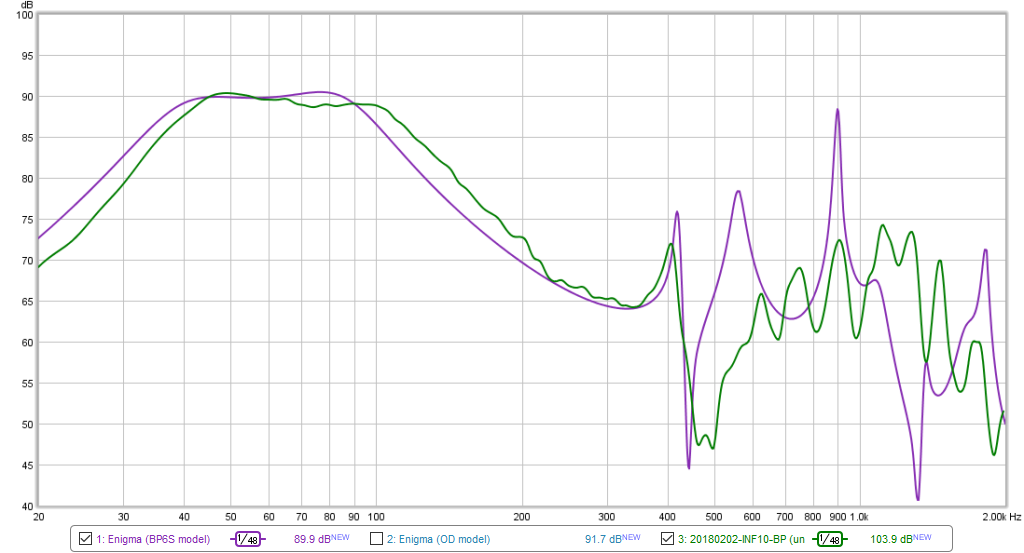The image size is (1024, 553).
Task: Uncheck the Enigma (BP6S model) trace checkbox
Action: [x=85, y=539]
